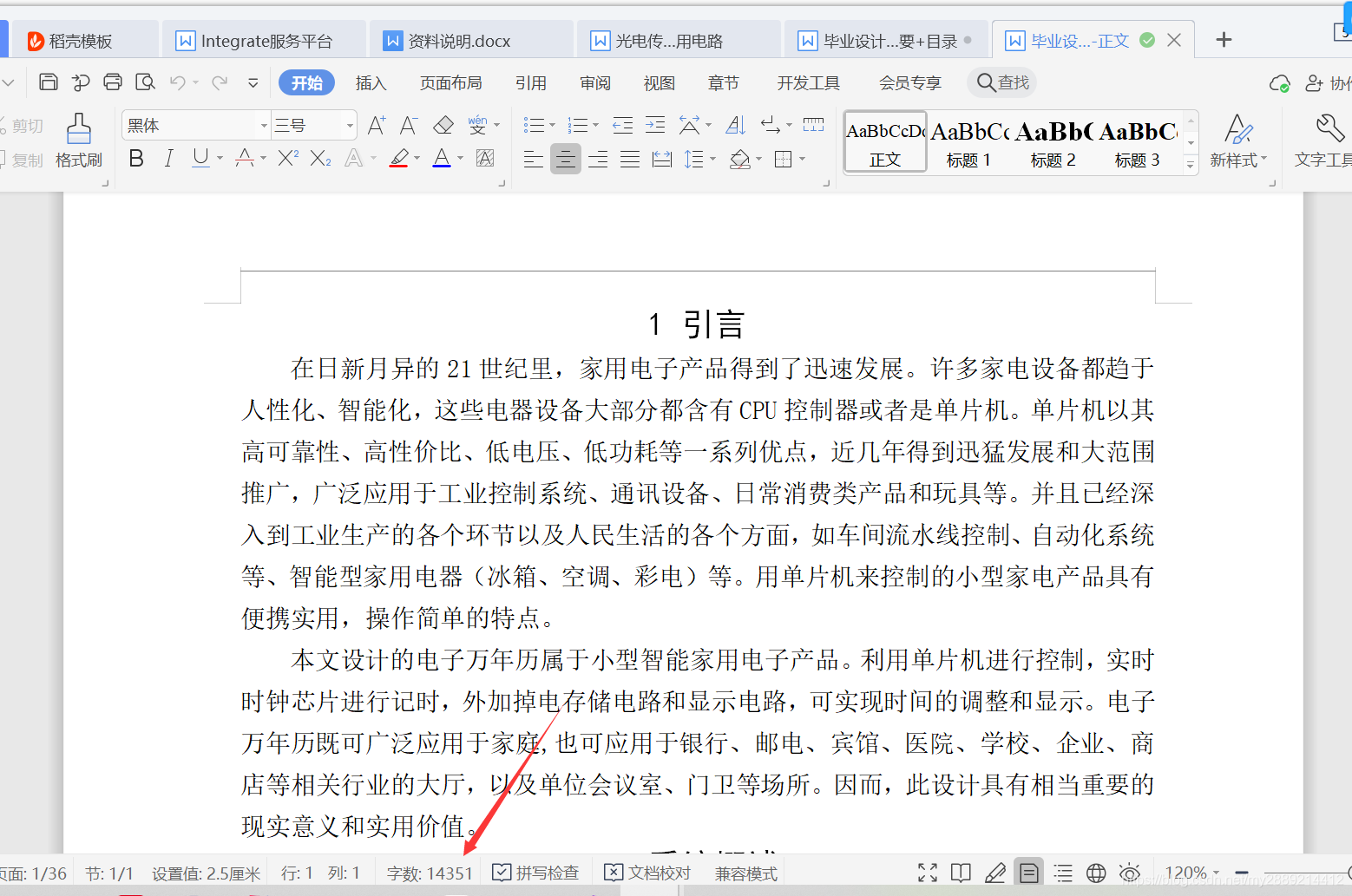Toggle strikethrough text formatting

(245, 158)
